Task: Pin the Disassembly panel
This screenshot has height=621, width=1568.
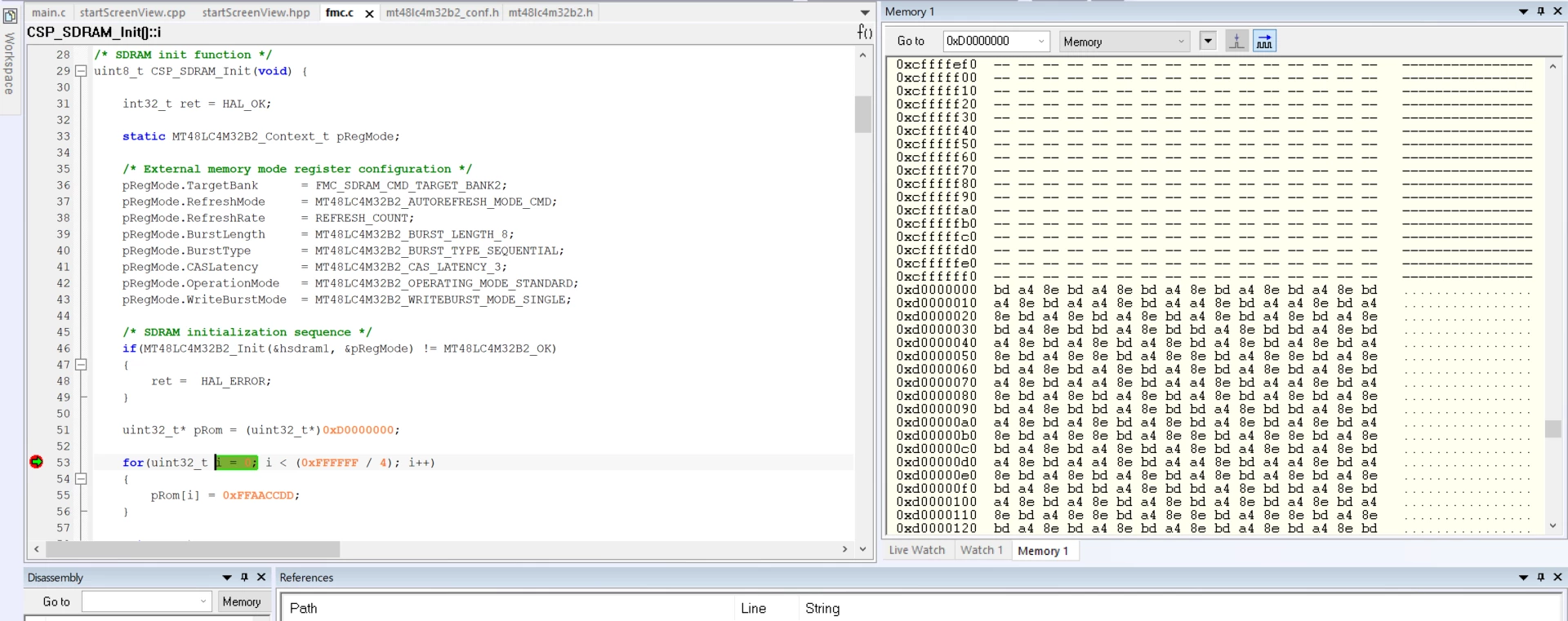Action: (244, 577)
